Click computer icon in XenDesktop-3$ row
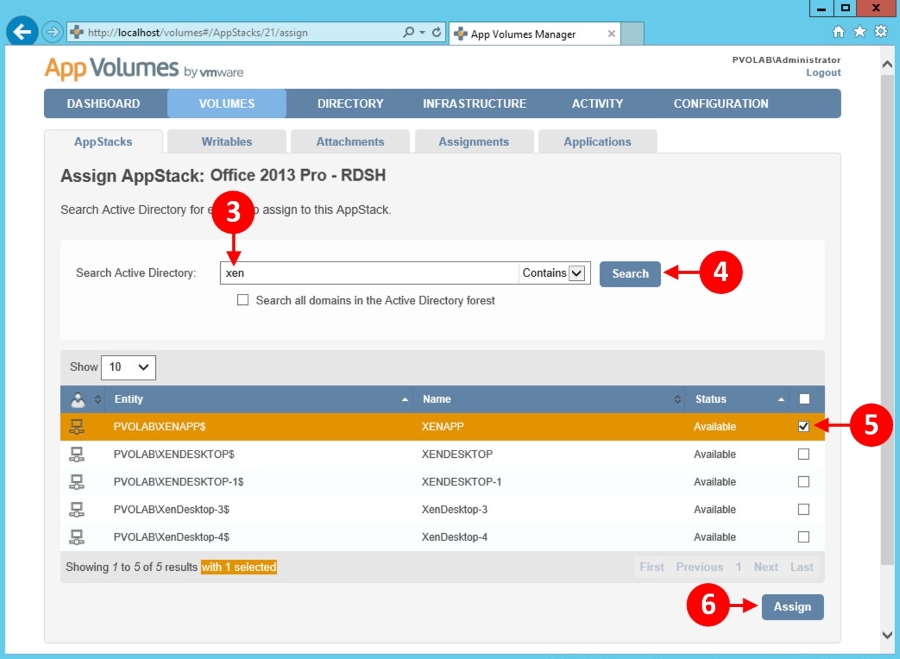The width and height of the screenshot is (900, 659). point(76,509)
